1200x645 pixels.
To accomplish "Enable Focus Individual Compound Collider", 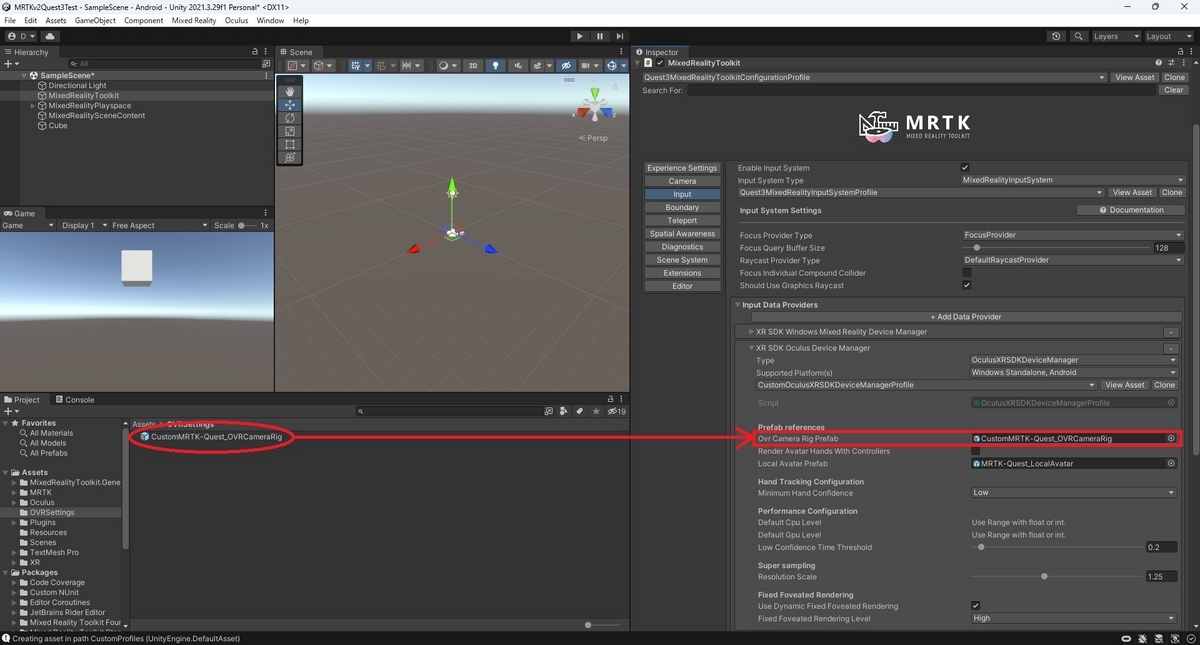I will tap(966, 272).
